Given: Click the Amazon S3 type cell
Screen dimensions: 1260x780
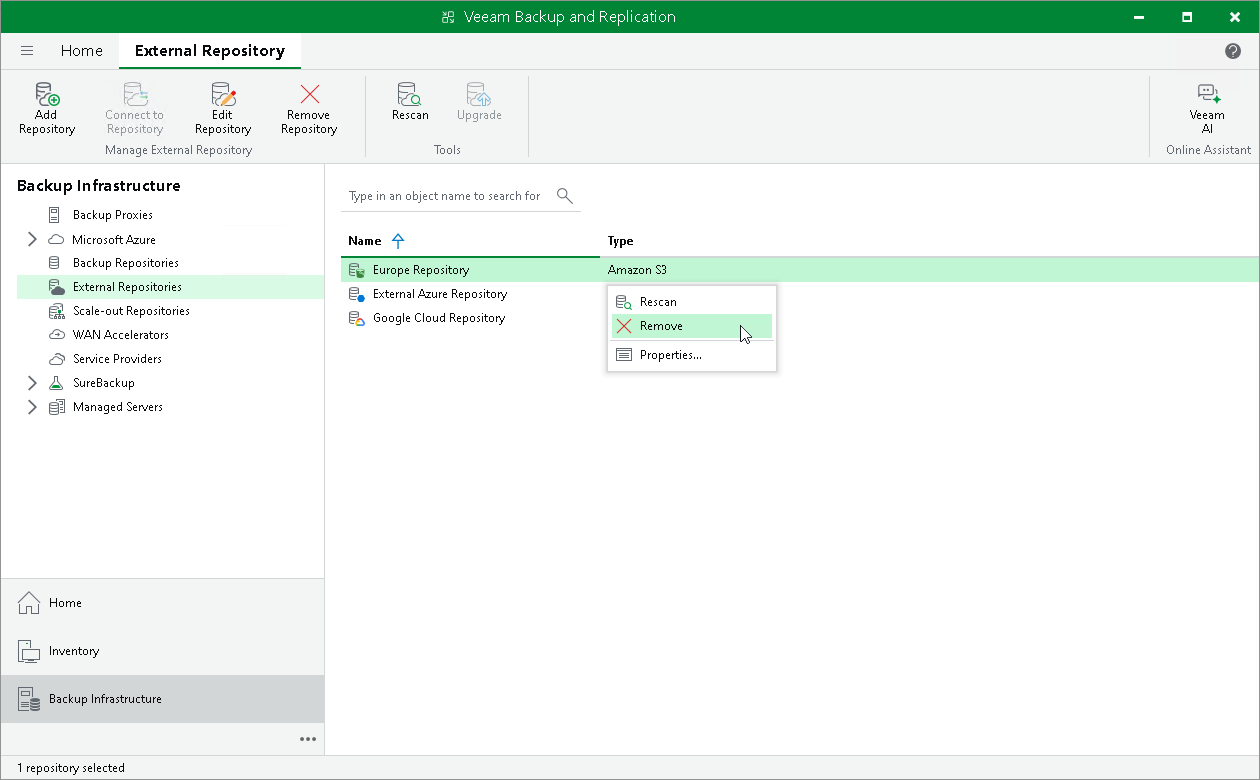Looking at the screenshot, I should coord(637,270).
